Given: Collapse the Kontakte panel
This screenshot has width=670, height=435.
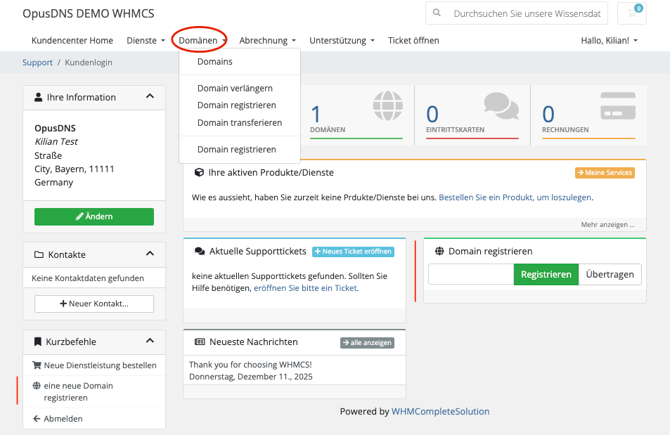Looking at the screenshot, I should point(150,254).
